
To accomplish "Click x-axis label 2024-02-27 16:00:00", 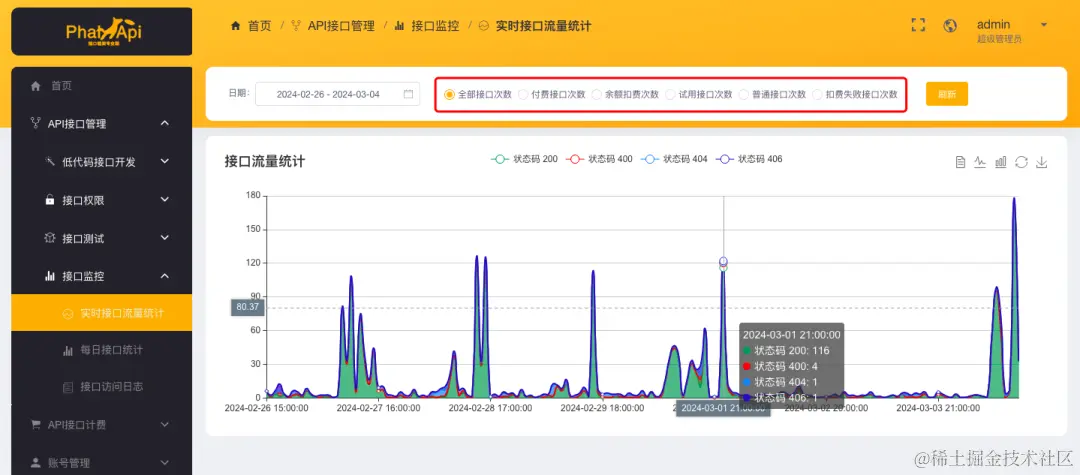I will point(378,408).
